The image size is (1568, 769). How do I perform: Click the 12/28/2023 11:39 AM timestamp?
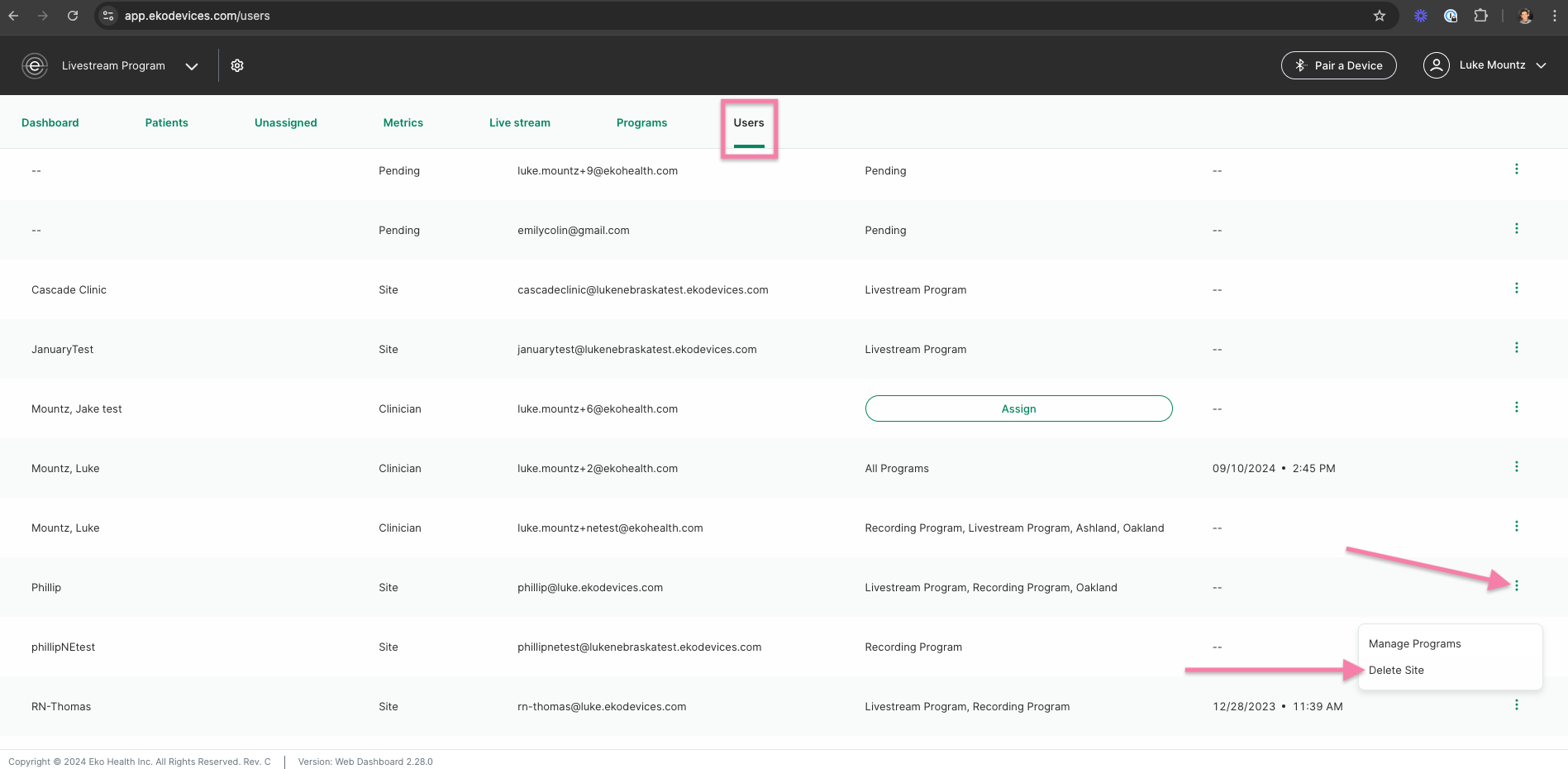point(1278,706)
